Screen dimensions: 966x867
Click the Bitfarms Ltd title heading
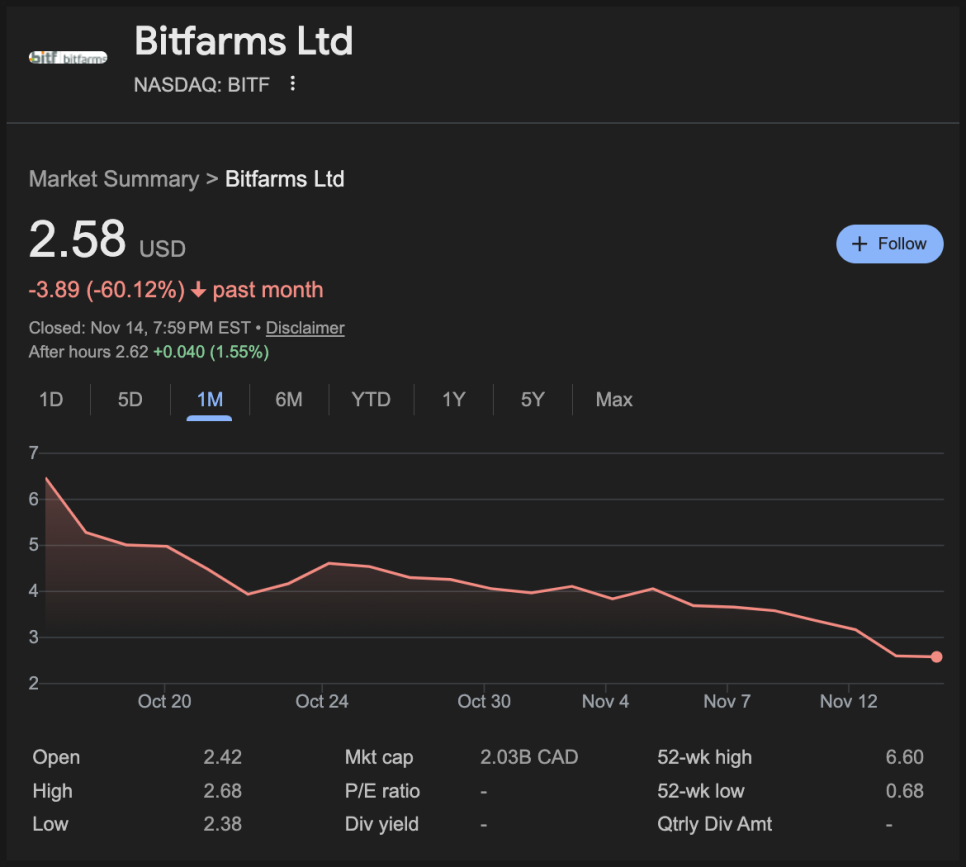243,42
